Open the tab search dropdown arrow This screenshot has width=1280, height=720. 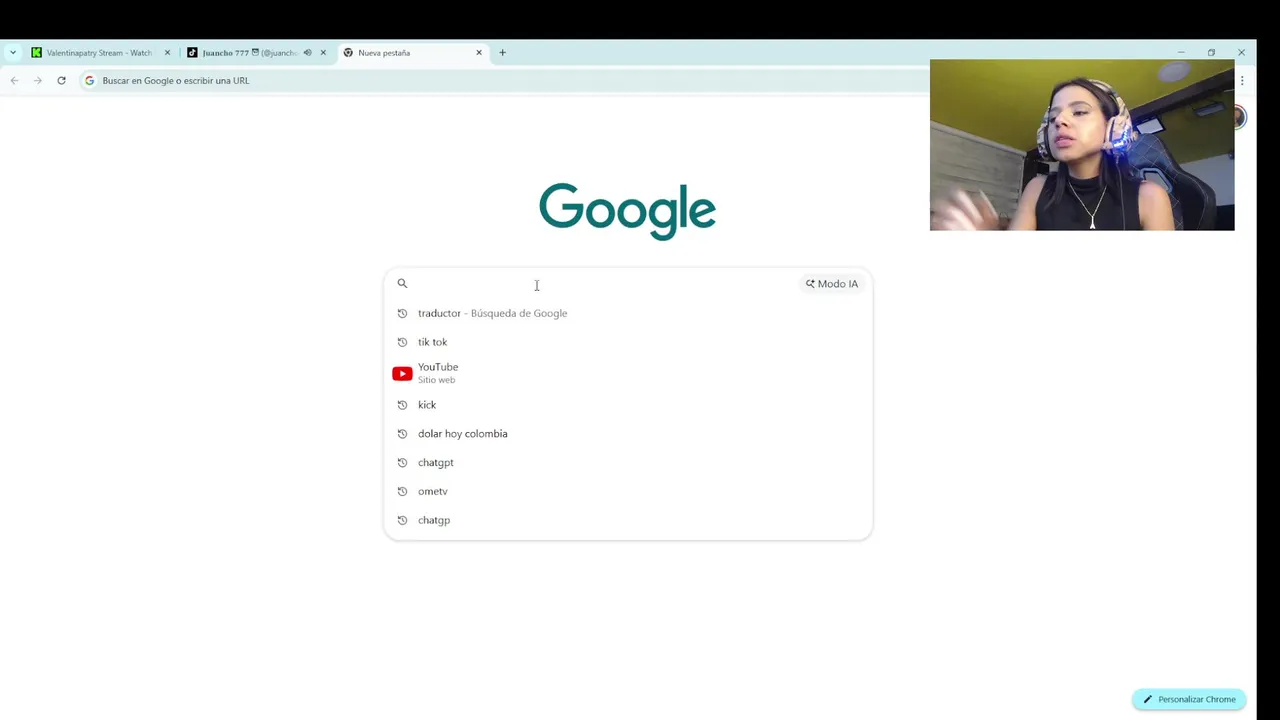coord(13,53)
